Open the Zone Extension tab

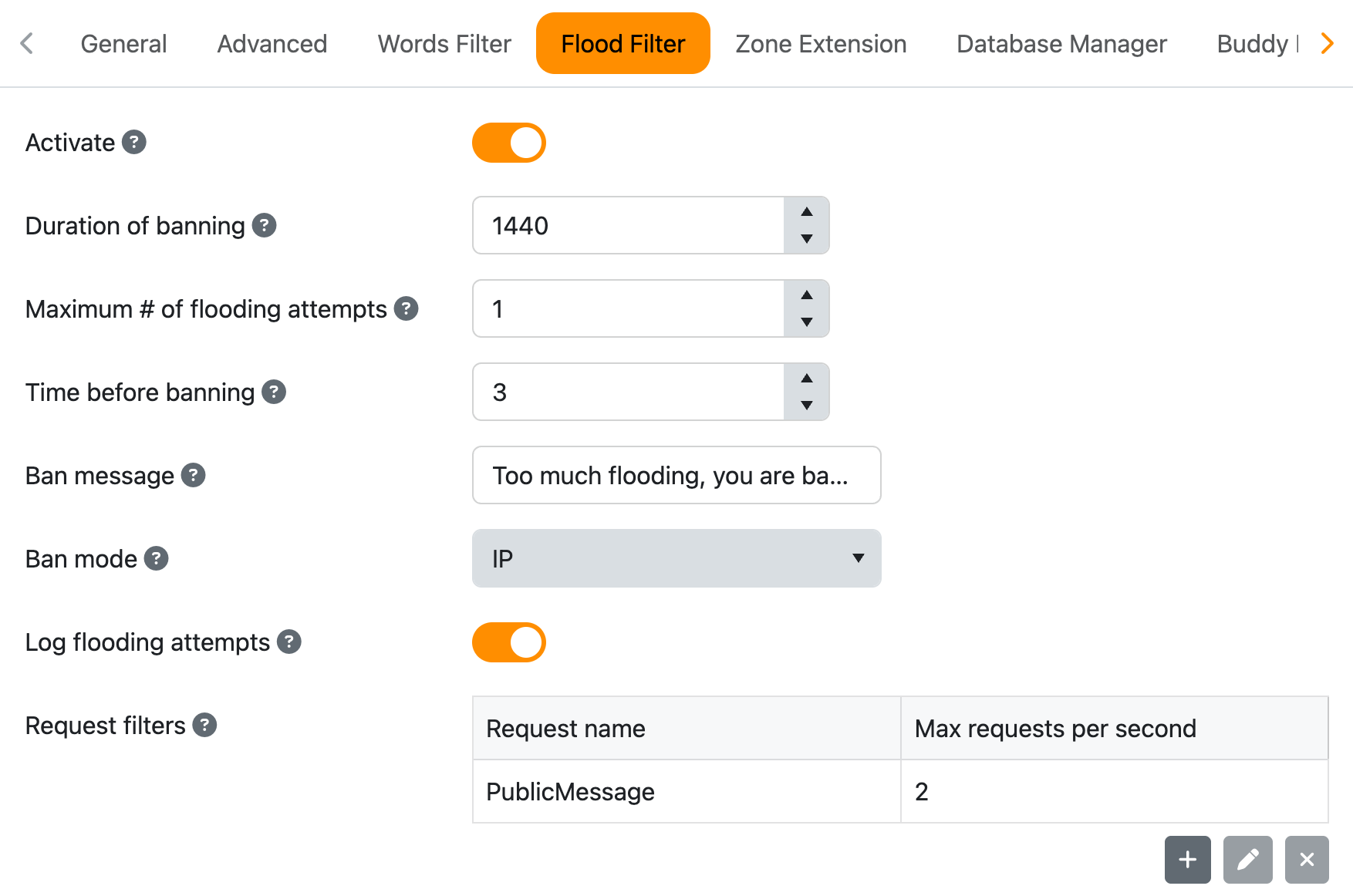click(821, 44)
